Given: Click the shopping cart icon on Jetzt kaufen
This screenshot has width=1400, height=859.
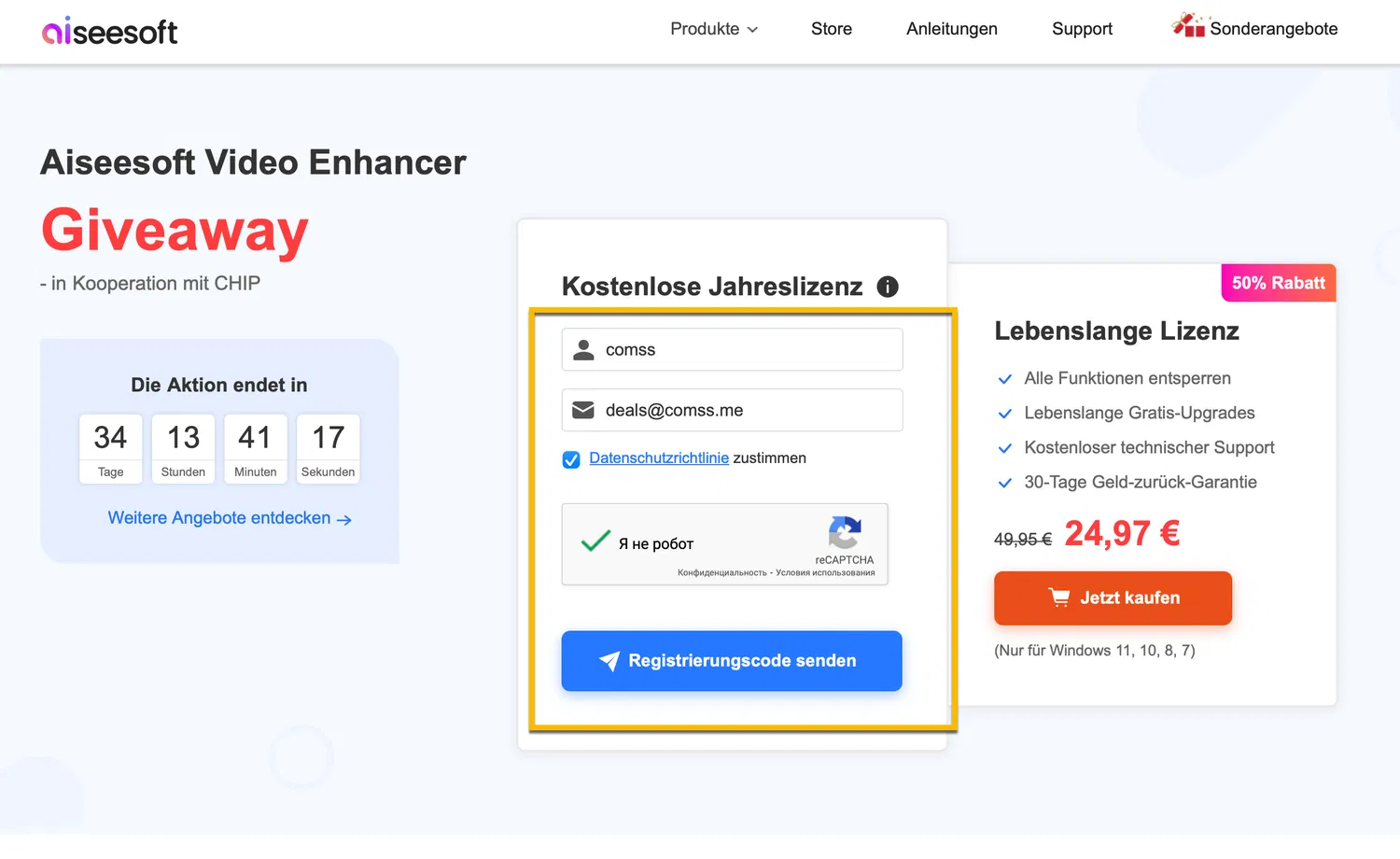Looking at the screenshot, I should [1059, 598].
